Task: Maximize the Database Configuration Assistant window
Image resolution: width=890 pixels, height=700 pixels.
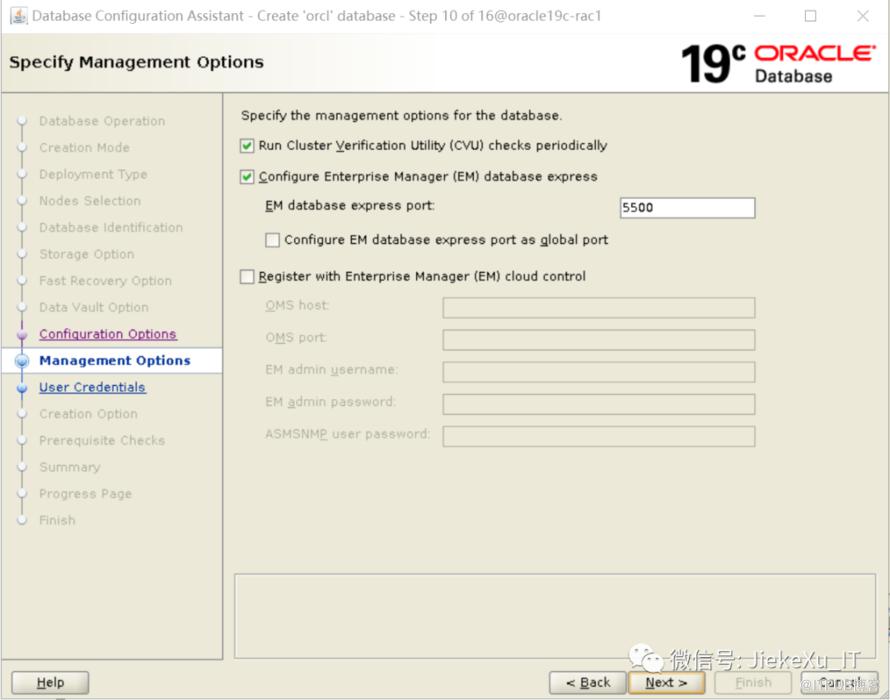Action: [x=810, y=16]
